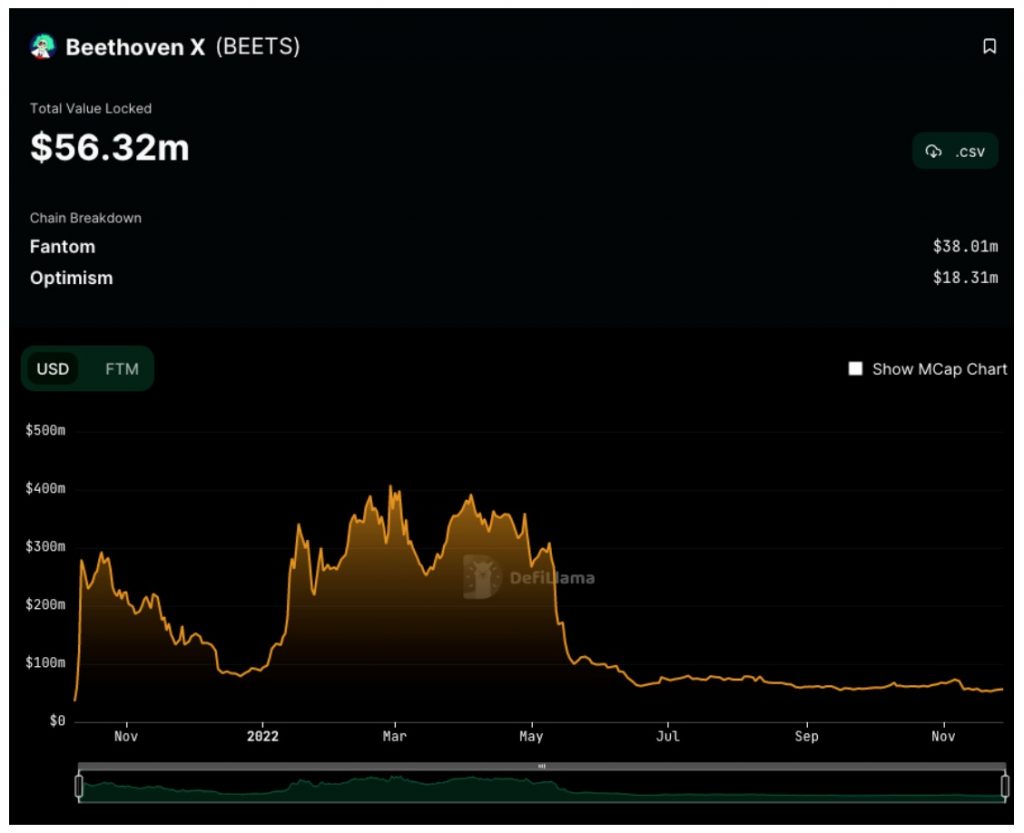Click the $300m y-axis label
1024x833 pixels.
coord(45,546)
